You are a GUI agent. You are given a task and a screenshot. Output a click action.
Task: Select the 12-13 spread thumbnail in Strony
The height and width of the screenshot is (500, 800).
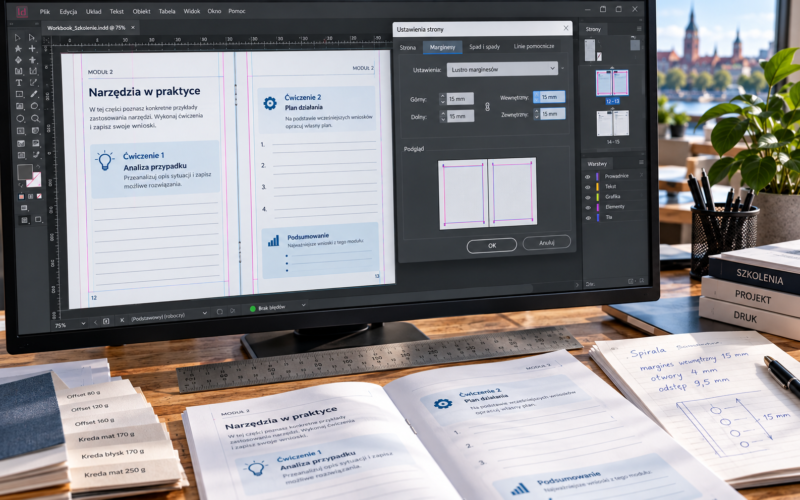click(612, 83)
